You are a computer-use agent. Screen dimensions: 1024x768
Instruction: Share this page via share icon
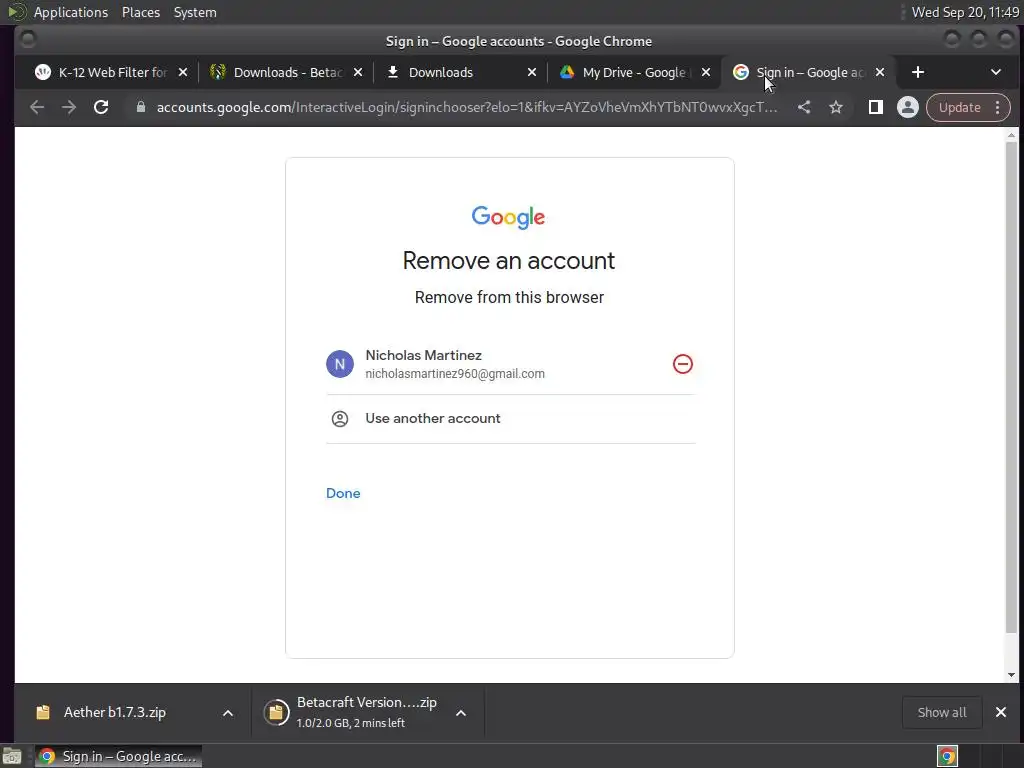[x=804, y=108]
